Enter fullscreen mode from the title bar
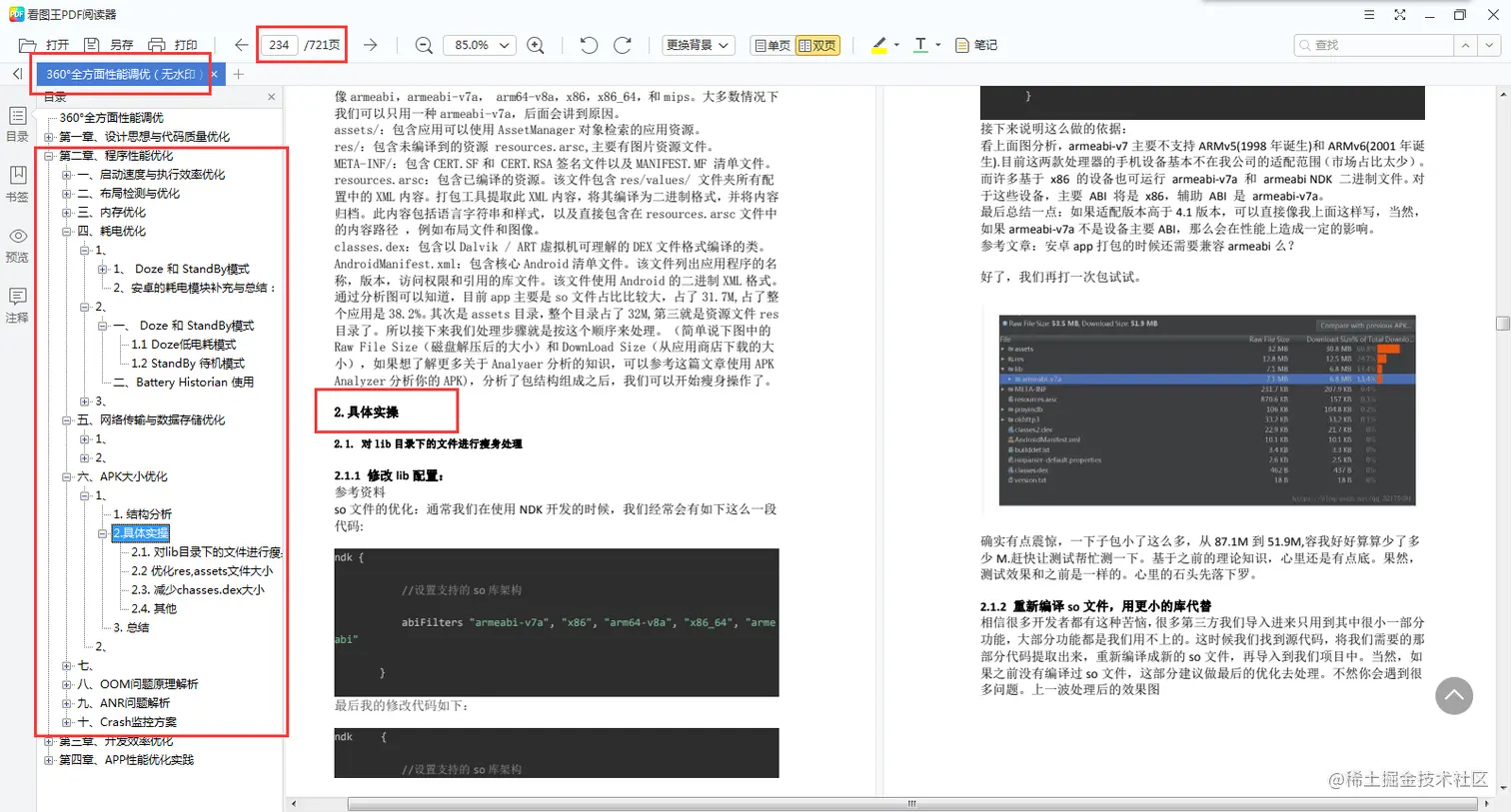The image size is (1511, 812). click(1400, 15)
